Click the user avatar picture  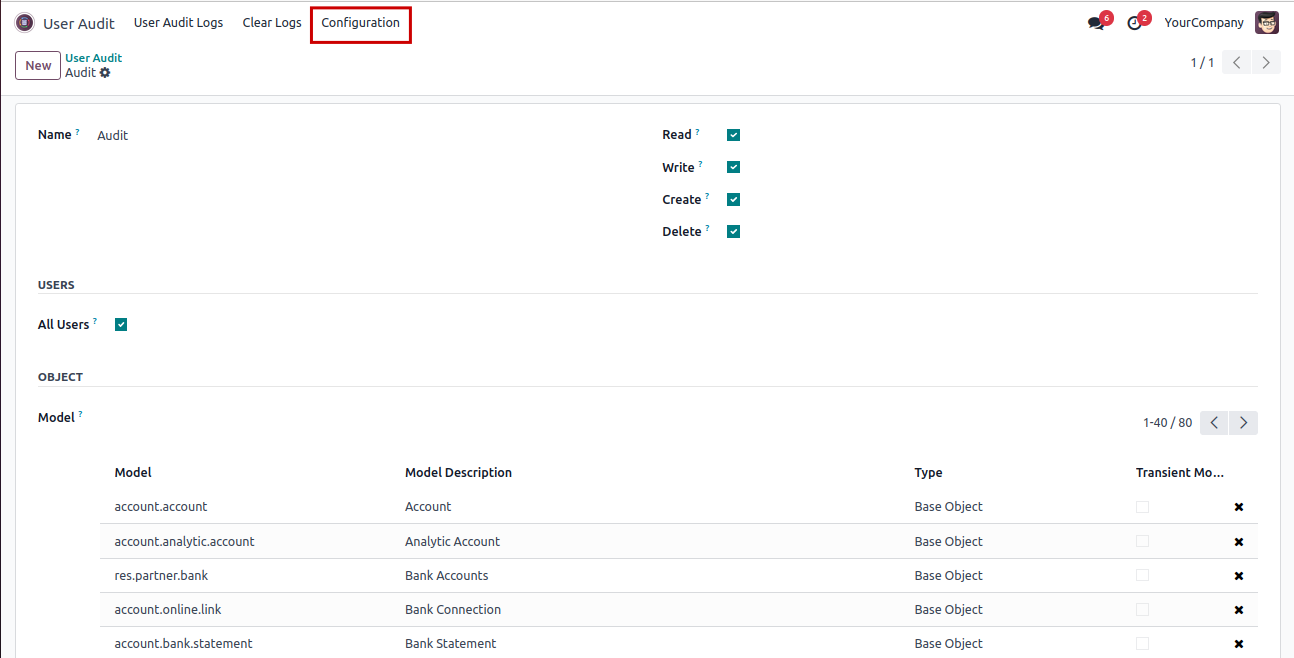[x=1267, y=23]
